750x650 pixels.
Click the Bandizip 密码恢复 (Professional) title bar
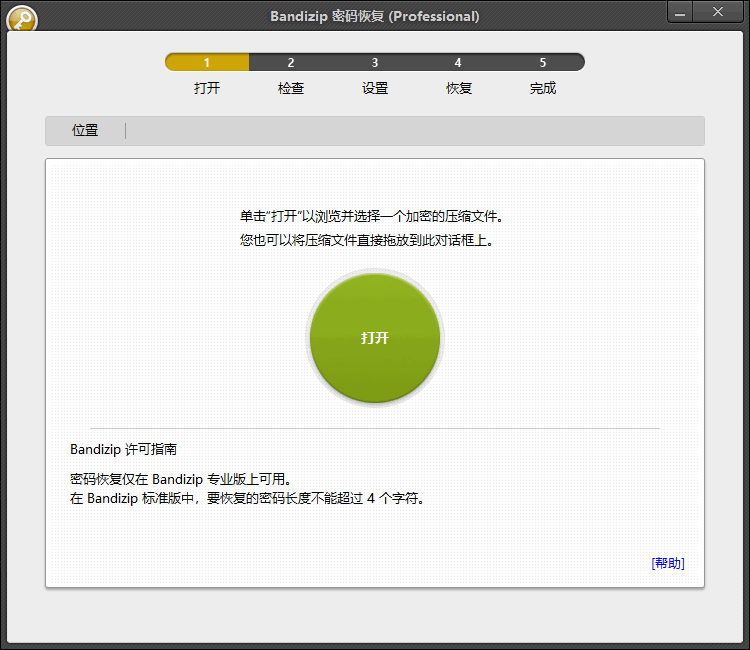point(374,16)
